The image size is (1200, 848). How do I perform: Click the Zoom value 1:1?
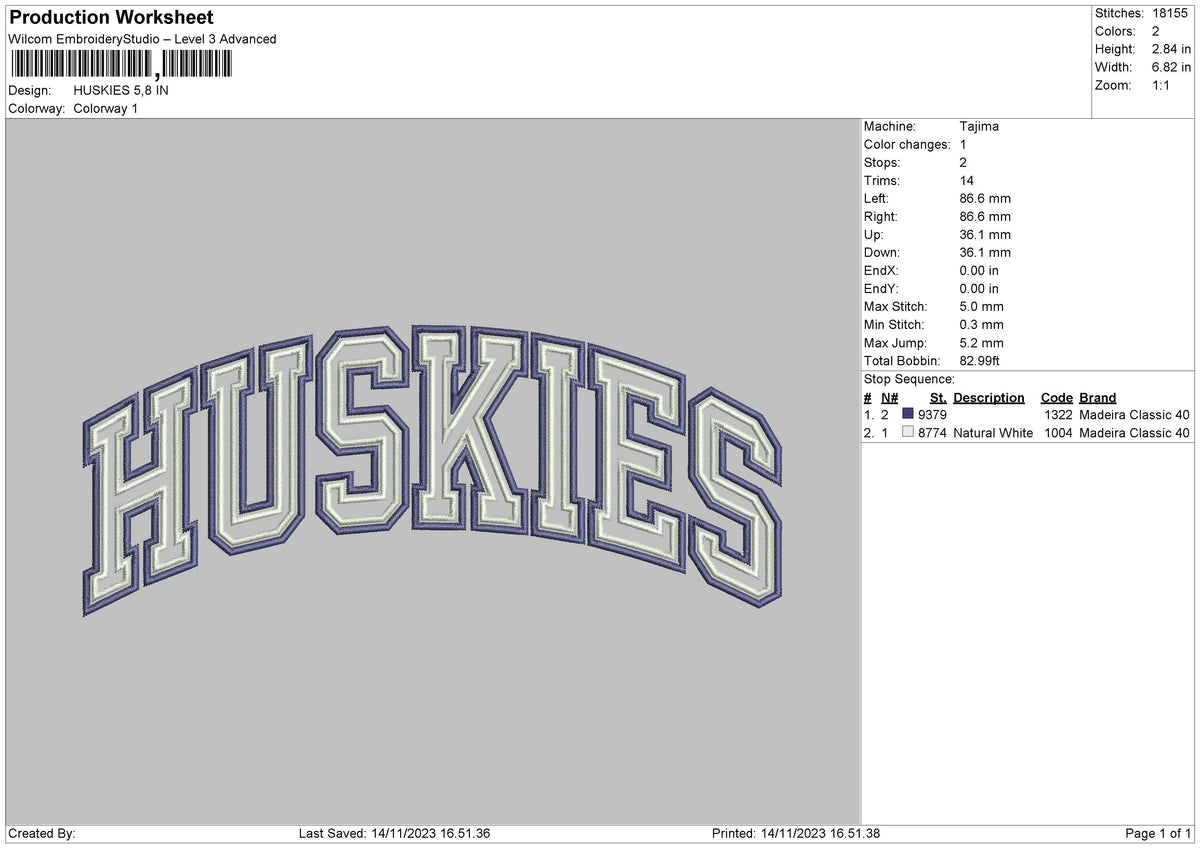1163,85
